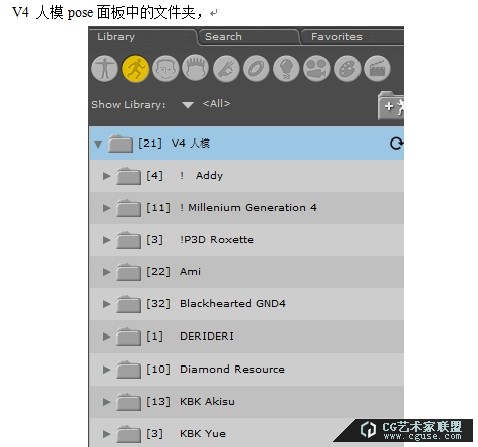Select the <All> library value
Screen dimensions: 478x447
(216, 104)
